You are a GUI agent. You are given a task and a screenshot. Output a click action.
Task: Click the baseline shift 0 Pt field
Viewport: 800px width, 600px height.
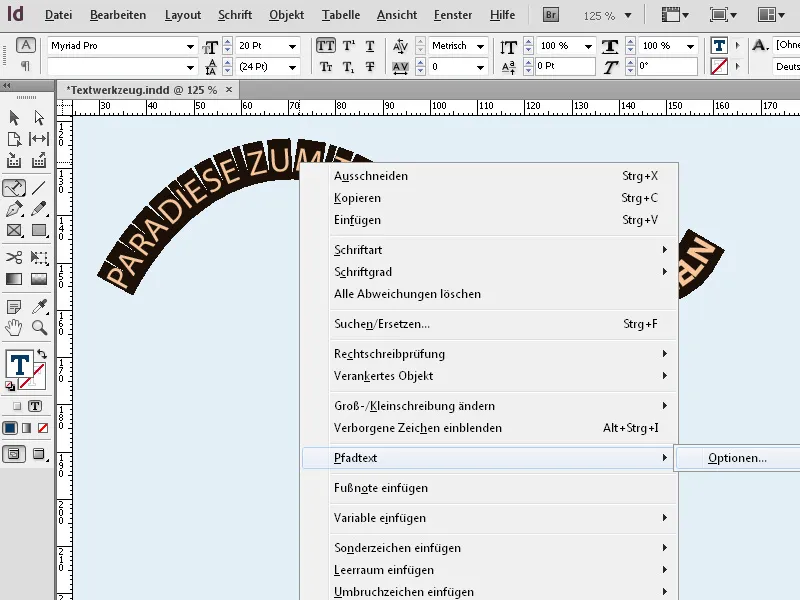(x=565, y=66)
